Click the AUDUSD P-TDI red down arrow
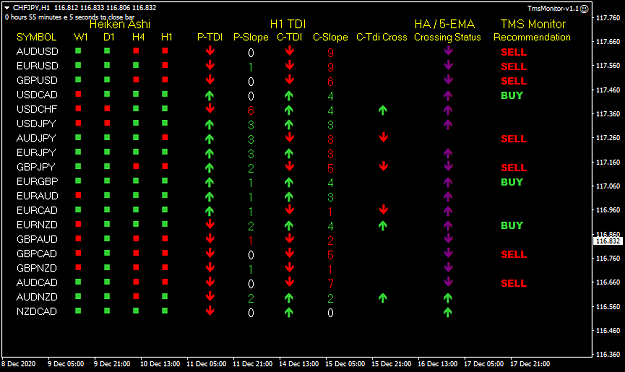The height and width of the screenshot is (372, 625). (x=210, y=51)
